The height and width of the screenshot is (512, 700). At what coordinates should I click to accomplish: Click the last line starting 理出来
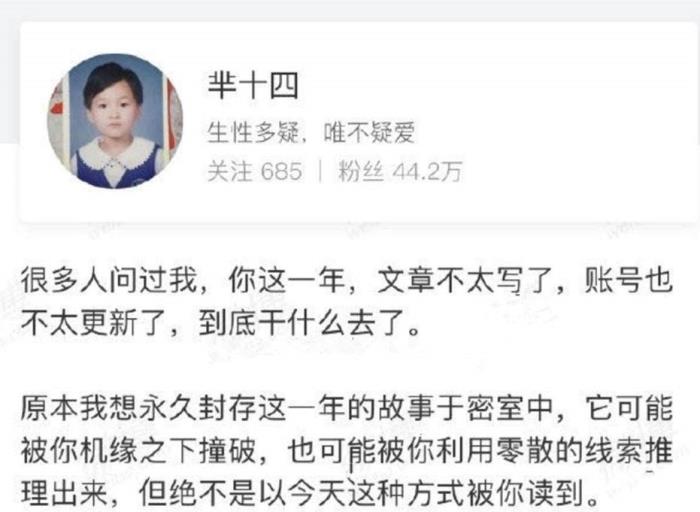pyautogui.click(x=311, y=493)
